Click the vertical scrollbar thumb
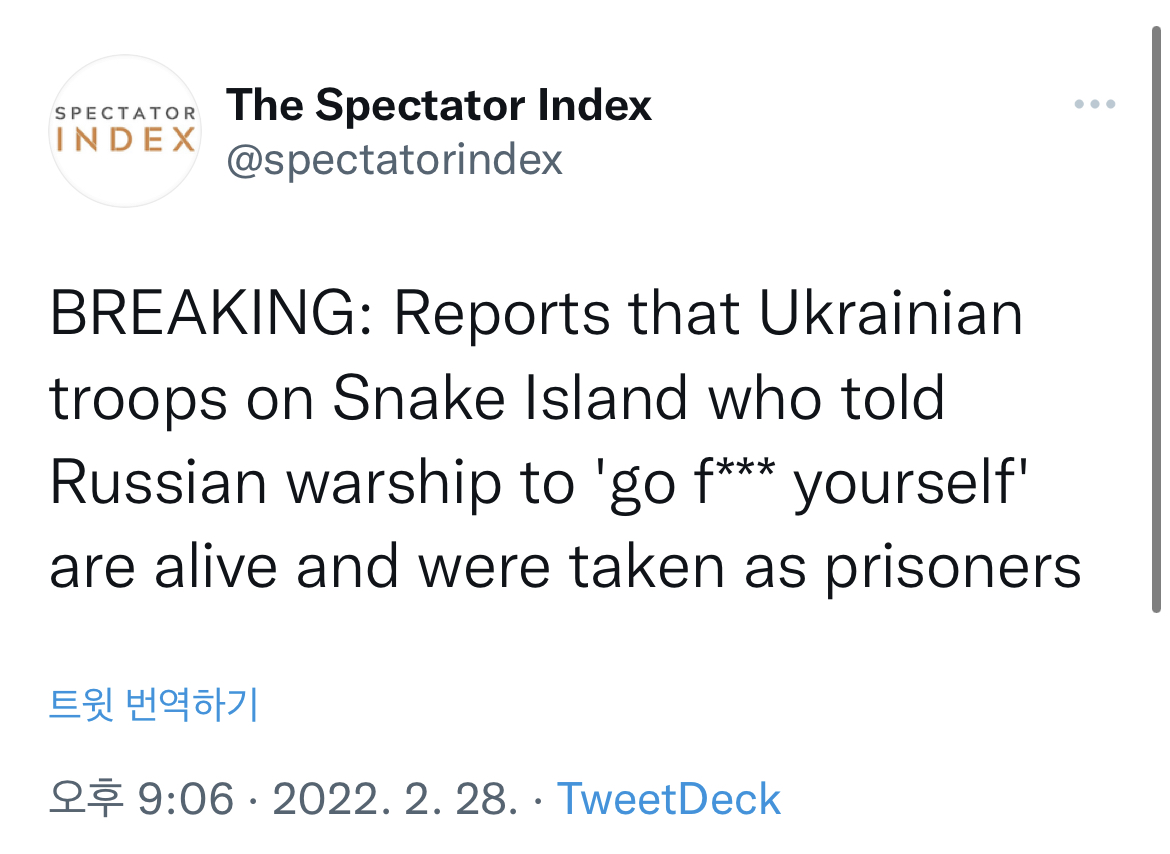Viewport: 1170px width, 854px height. (x=1155, y=320)
